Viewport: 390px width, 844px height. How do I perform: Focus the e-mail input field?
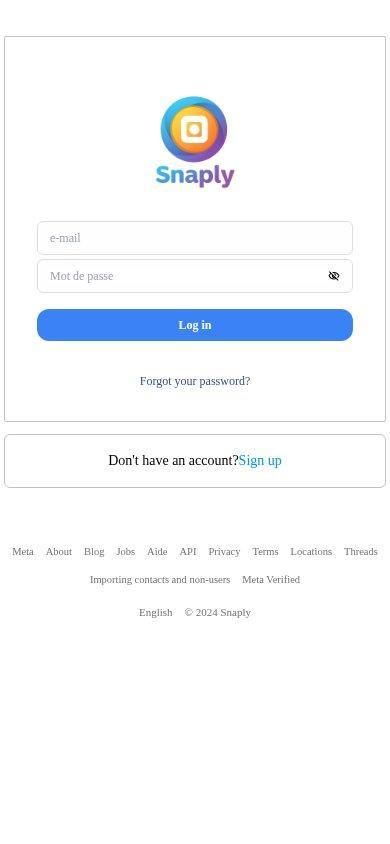195,238
